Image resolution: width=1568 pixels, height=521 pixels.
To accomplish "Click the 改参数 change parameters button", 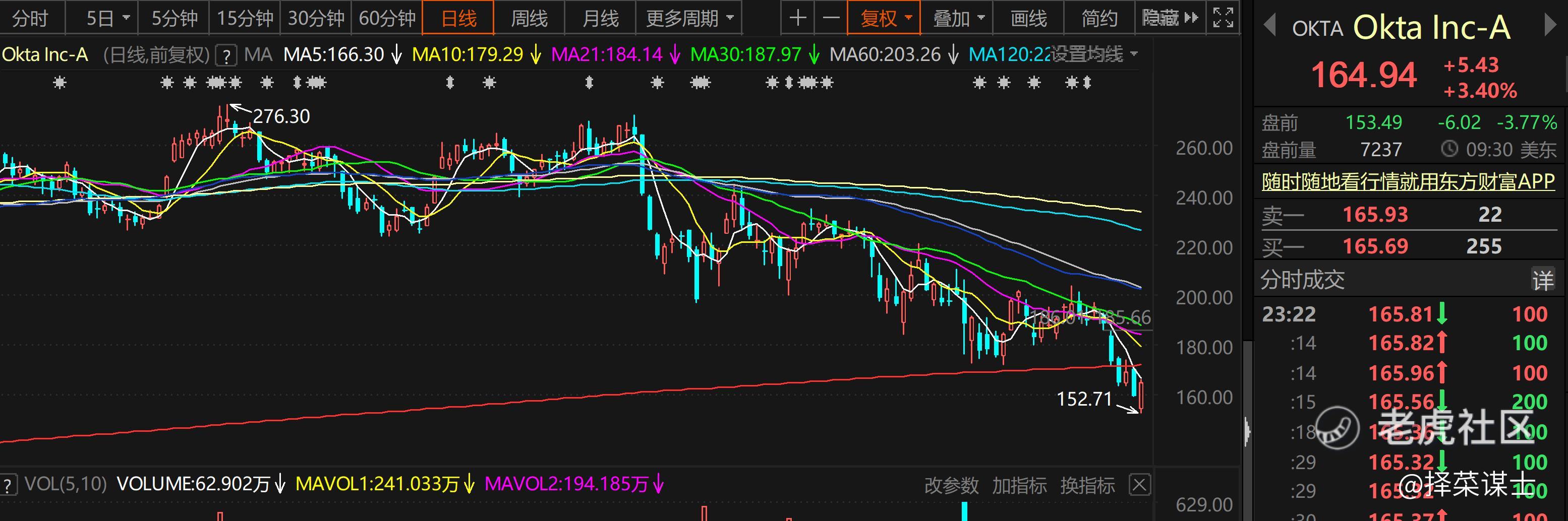I will [x=951, y=485].
